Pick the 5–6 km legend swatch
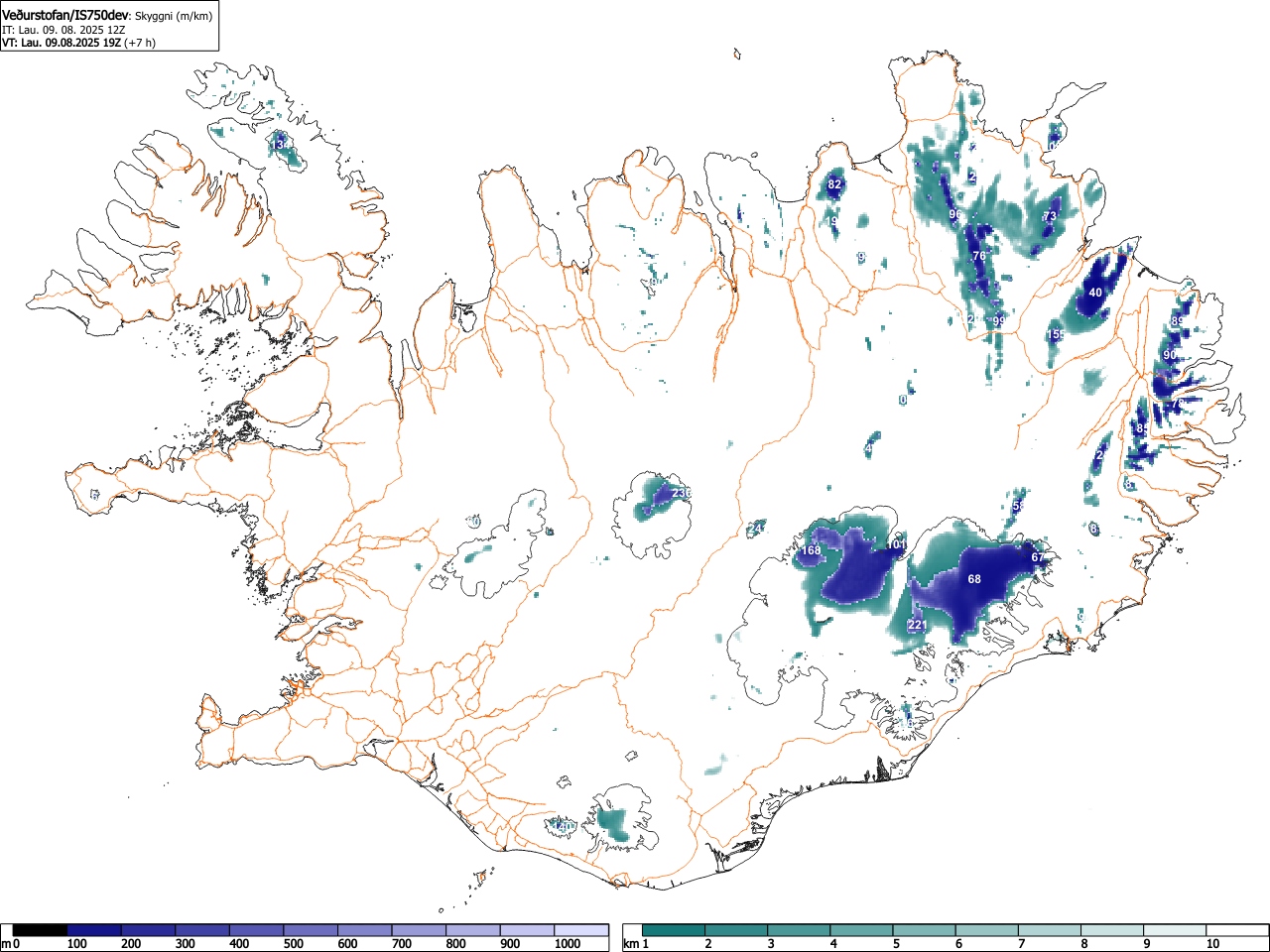The height and width of the screenshot is (952, 1270). [x=926, y=930]
